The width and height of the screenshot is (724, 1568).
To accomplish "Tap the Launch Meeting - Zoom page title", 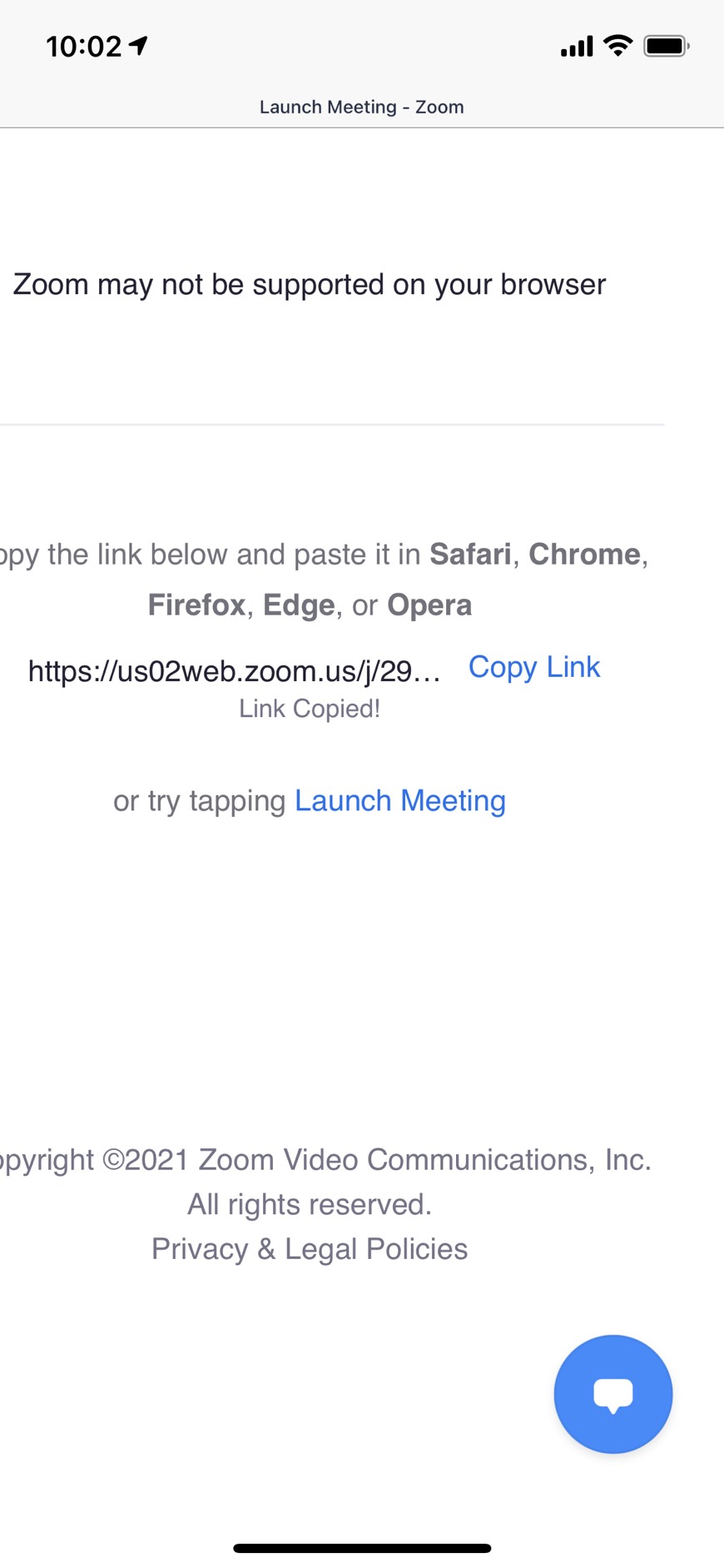I will (362, 107).
